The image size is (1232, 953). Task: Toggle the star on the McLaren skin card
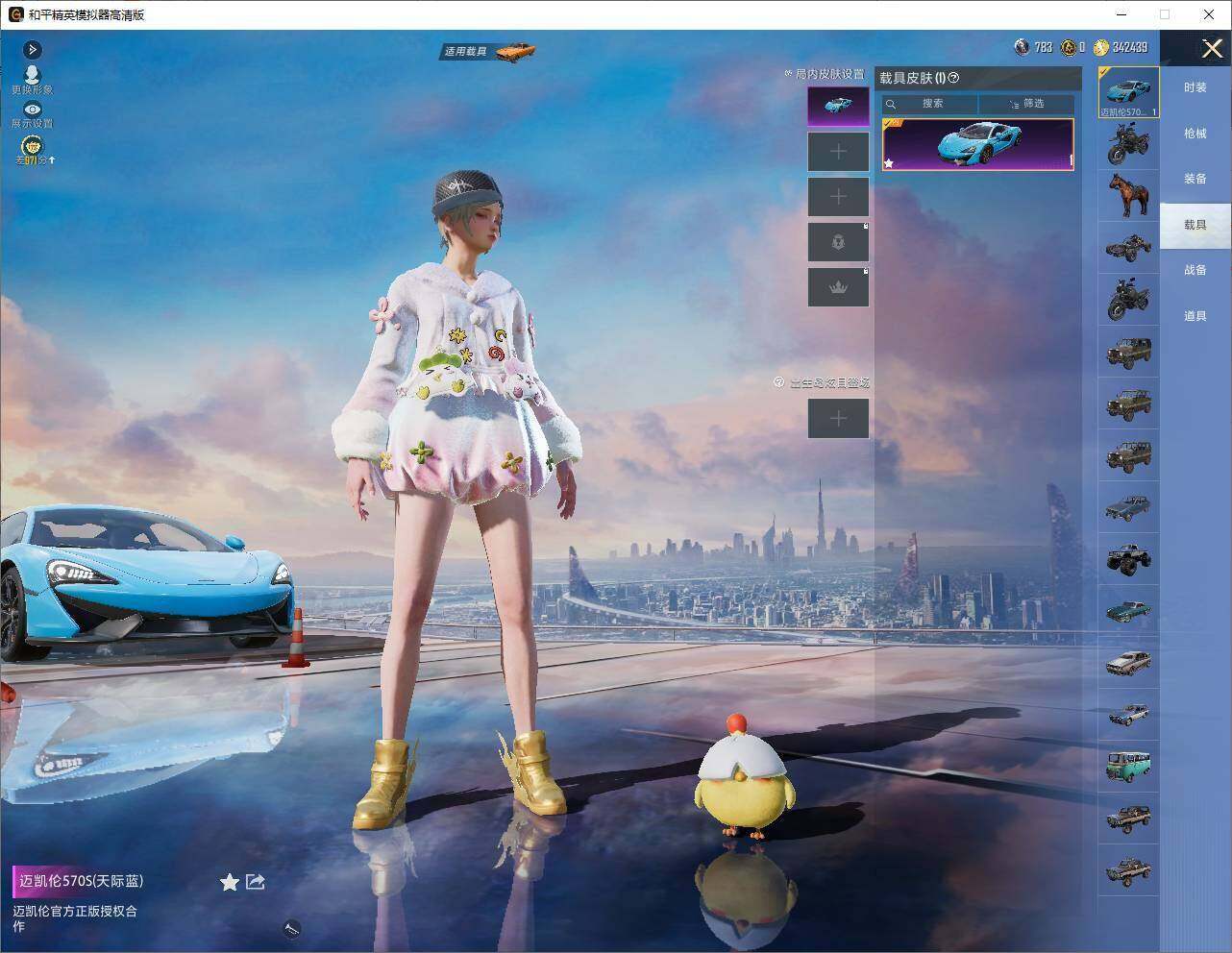[889, 163]
